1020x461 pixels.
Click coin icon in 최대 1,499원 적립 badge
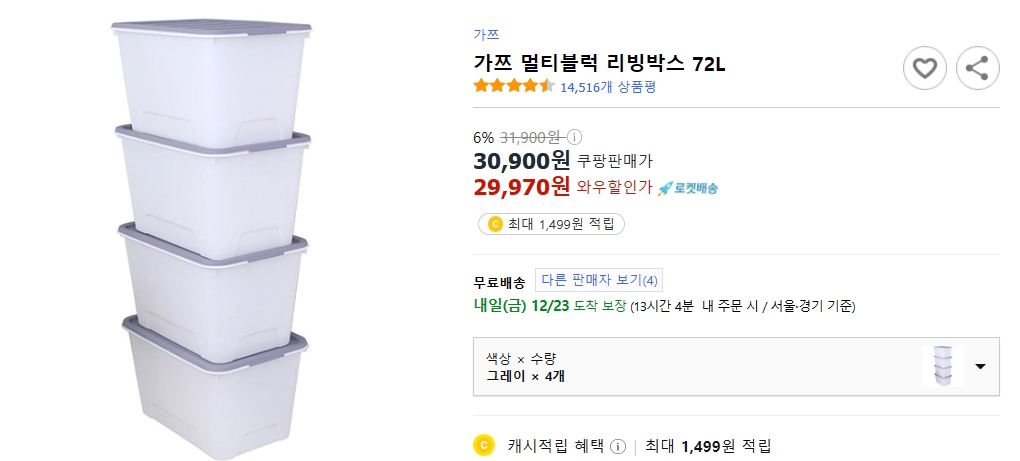(494, 224)
